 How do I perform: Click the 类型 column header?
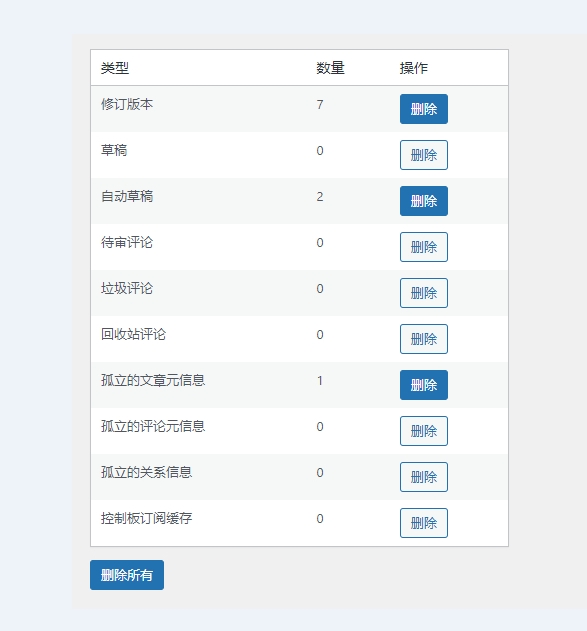coord(115,68)
